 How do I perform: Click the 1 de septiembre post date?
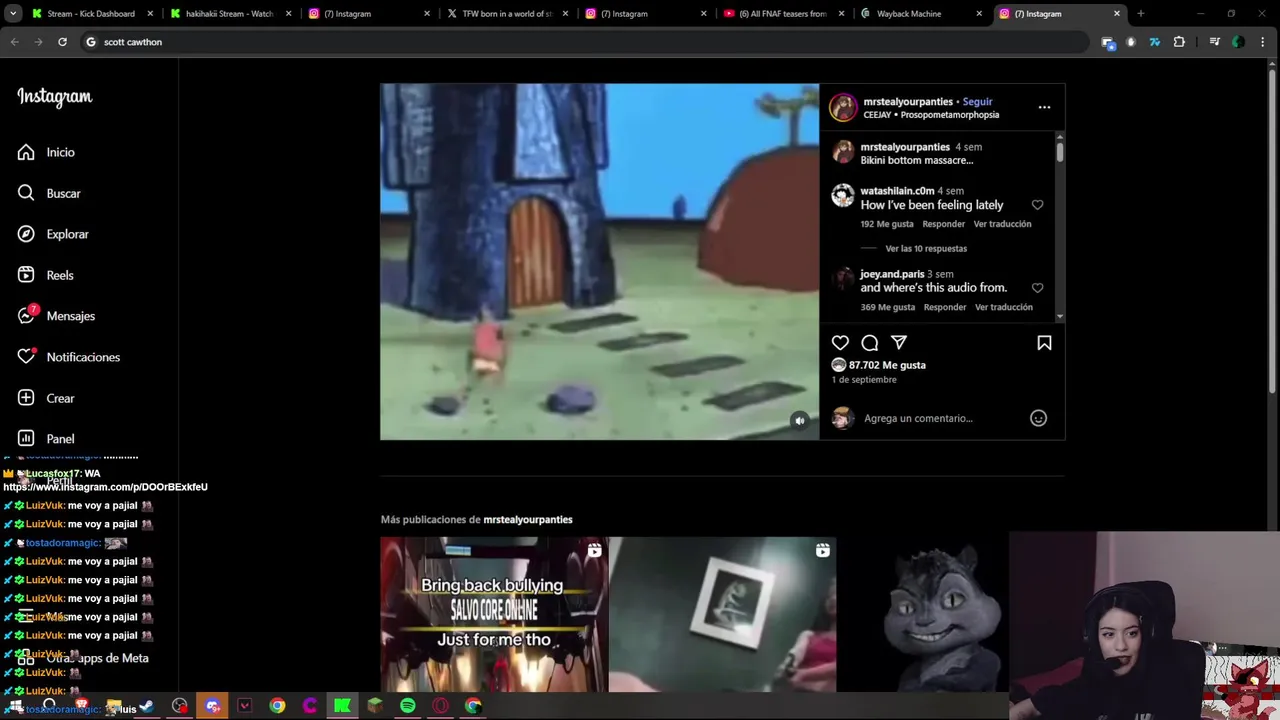[x=864, y=380]
